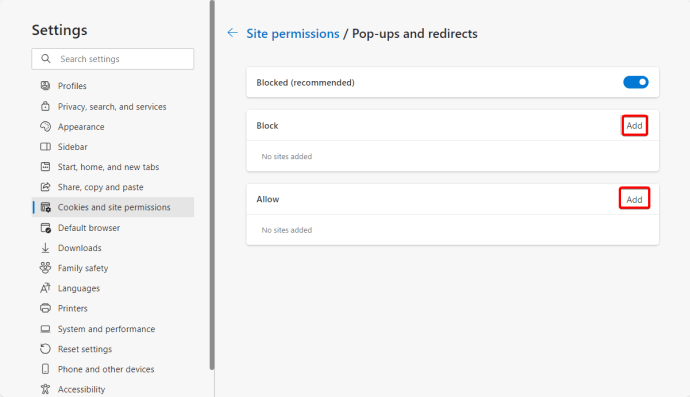Select Reset settings

tap(113, 349)
